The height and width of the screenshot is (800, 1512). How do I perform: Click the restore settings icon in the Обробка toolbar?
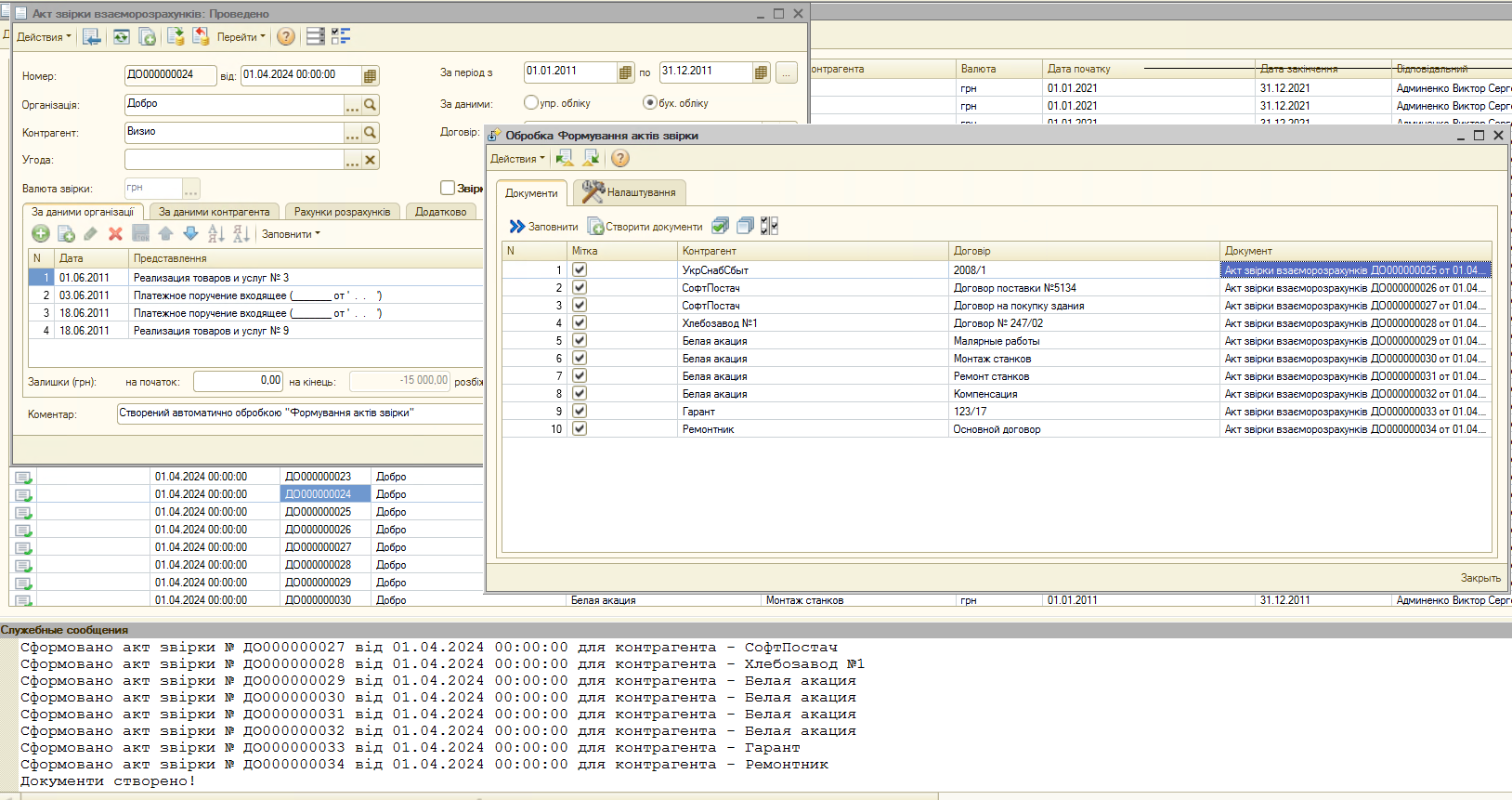pyautogui.click(x=565, y=159)
